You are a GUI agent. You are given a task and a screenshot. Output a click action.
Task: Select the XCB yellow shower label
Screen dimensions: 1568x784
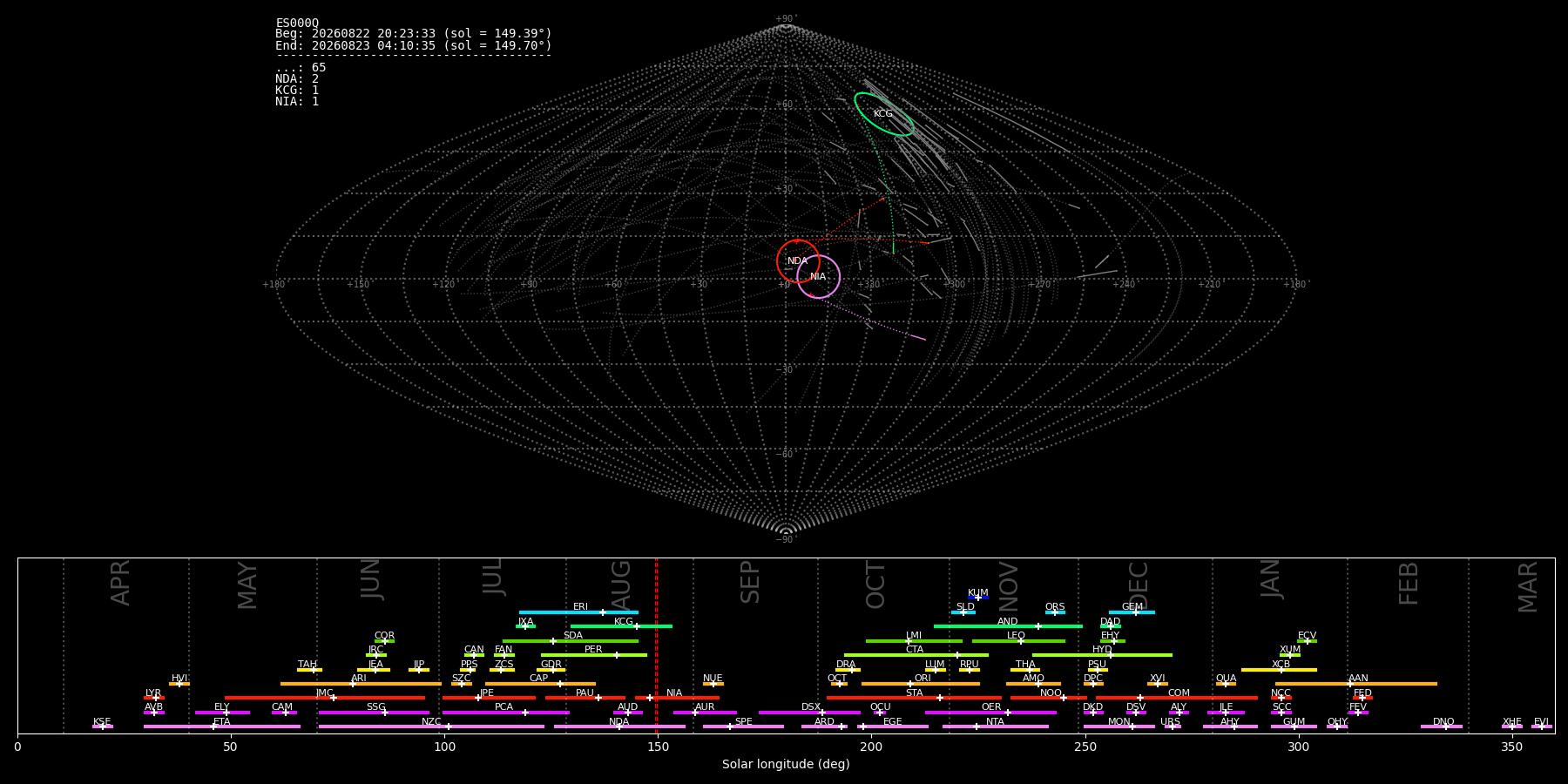pyautogui.click(x=1281, y=665)
